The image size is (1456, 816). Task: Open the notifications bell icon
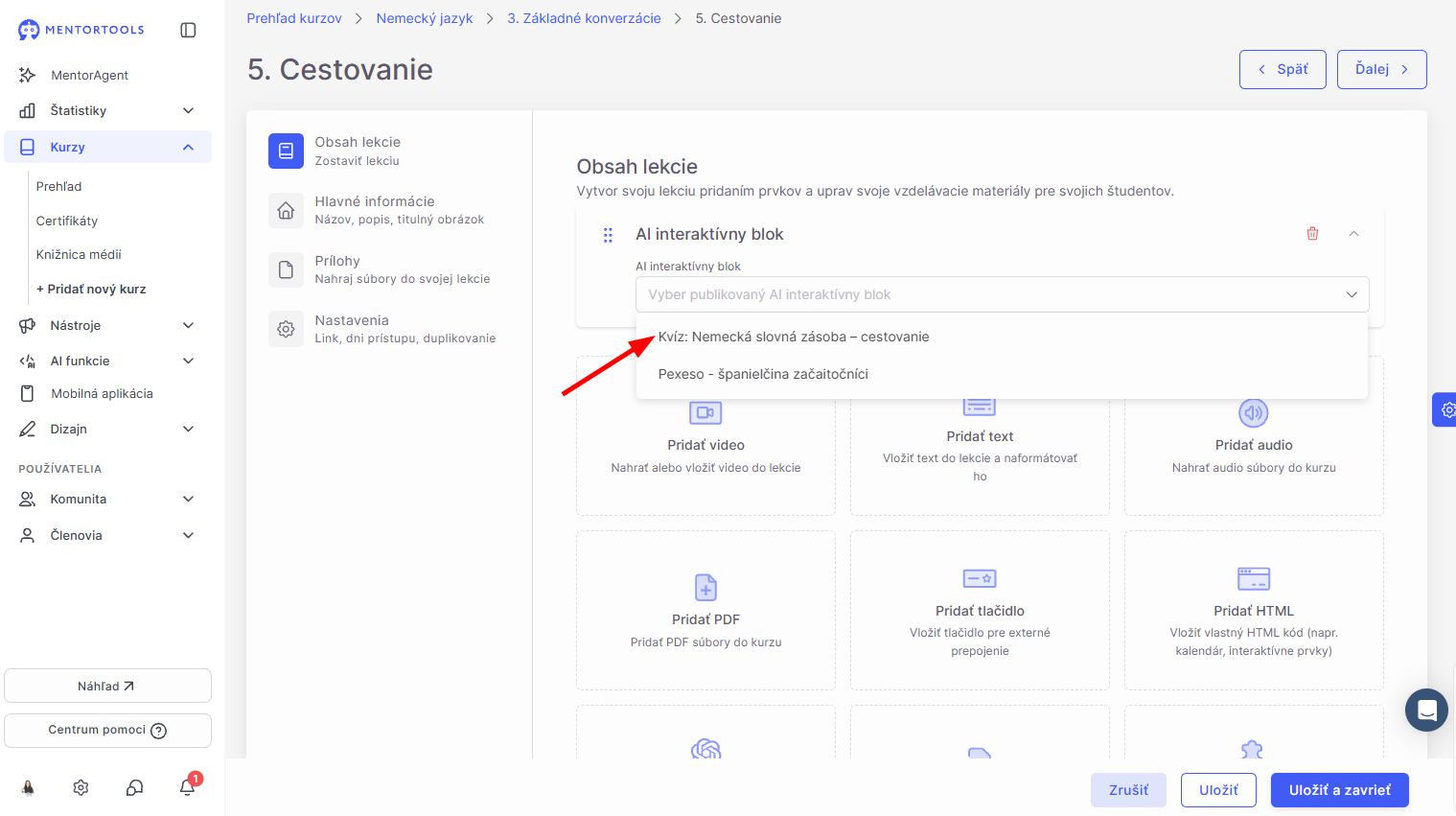click(x=188, y=787)
